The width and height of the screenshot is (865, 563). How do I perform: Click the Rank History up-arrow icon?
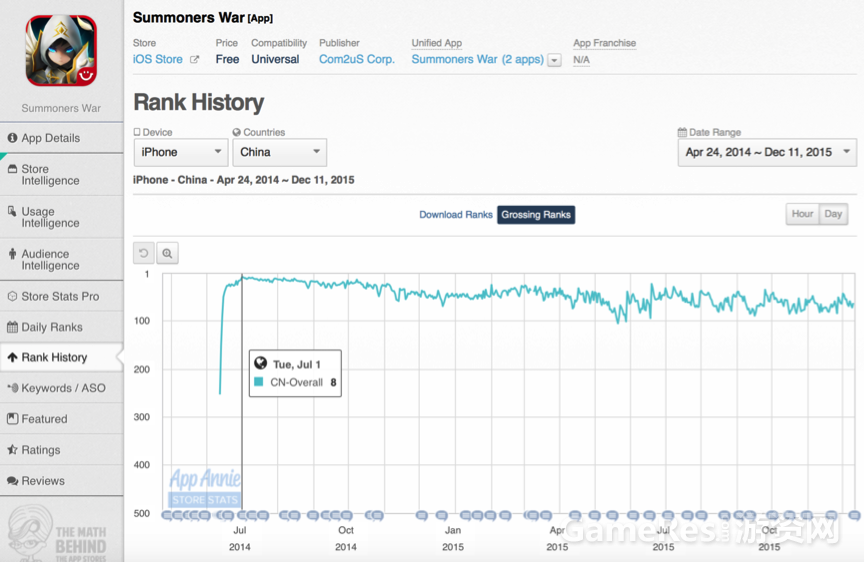[12, 357]
